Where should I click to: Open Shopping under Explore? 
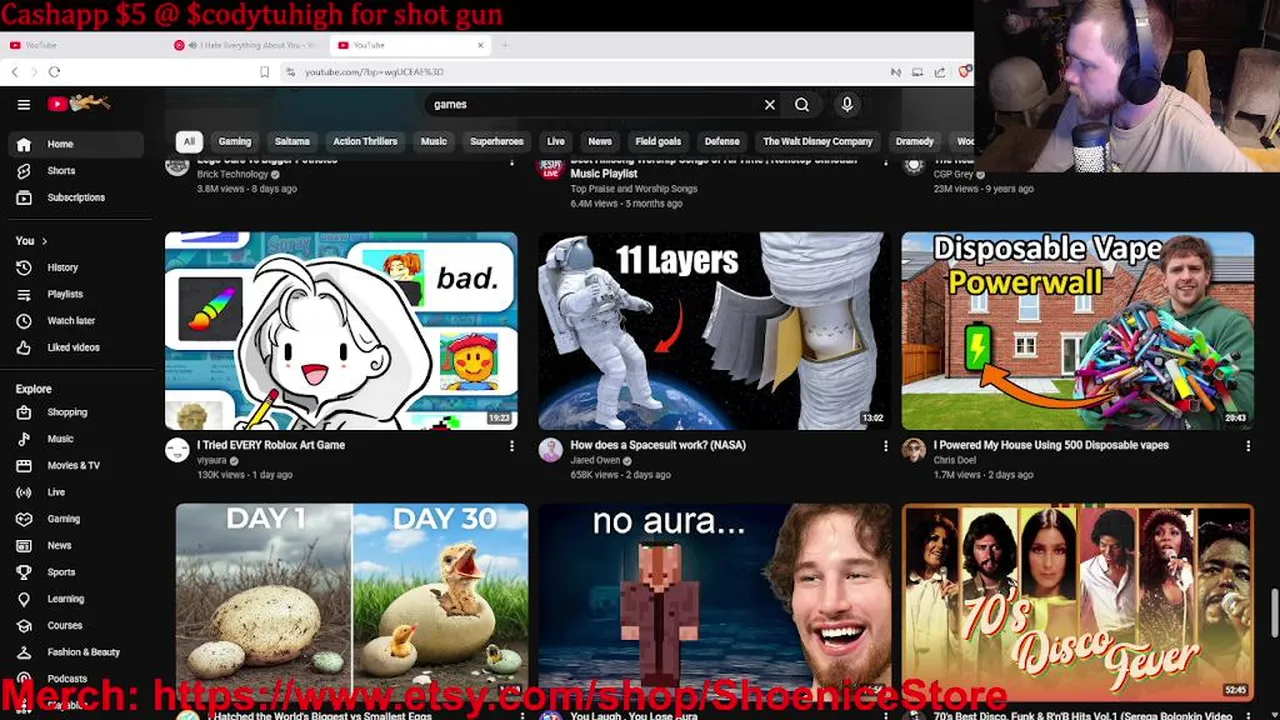(76, 412)
